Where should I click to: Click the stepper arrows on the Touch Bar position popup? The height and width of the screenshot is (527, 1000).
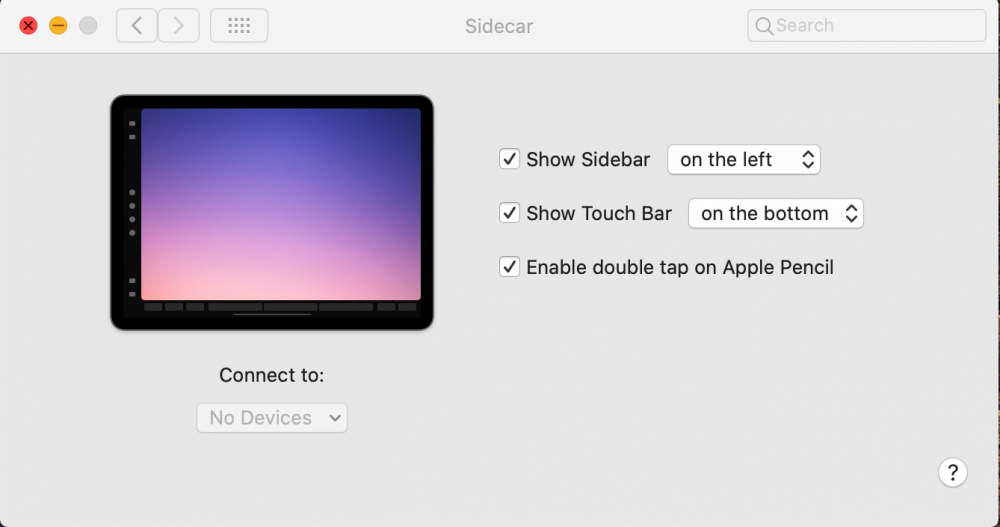point(851,213)
